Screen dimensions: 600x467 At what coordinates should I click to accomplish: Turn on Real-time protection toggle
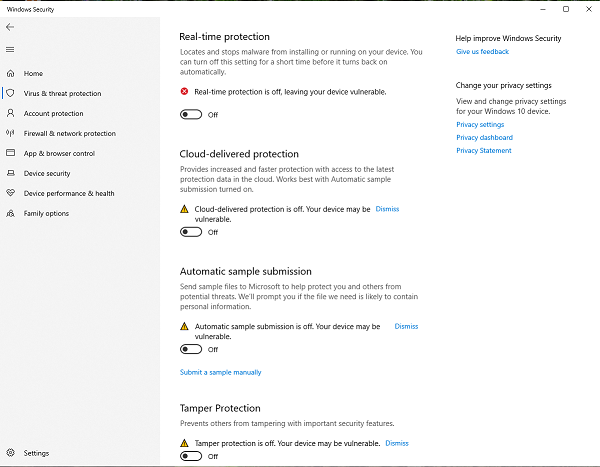click(x=190, y=115)
